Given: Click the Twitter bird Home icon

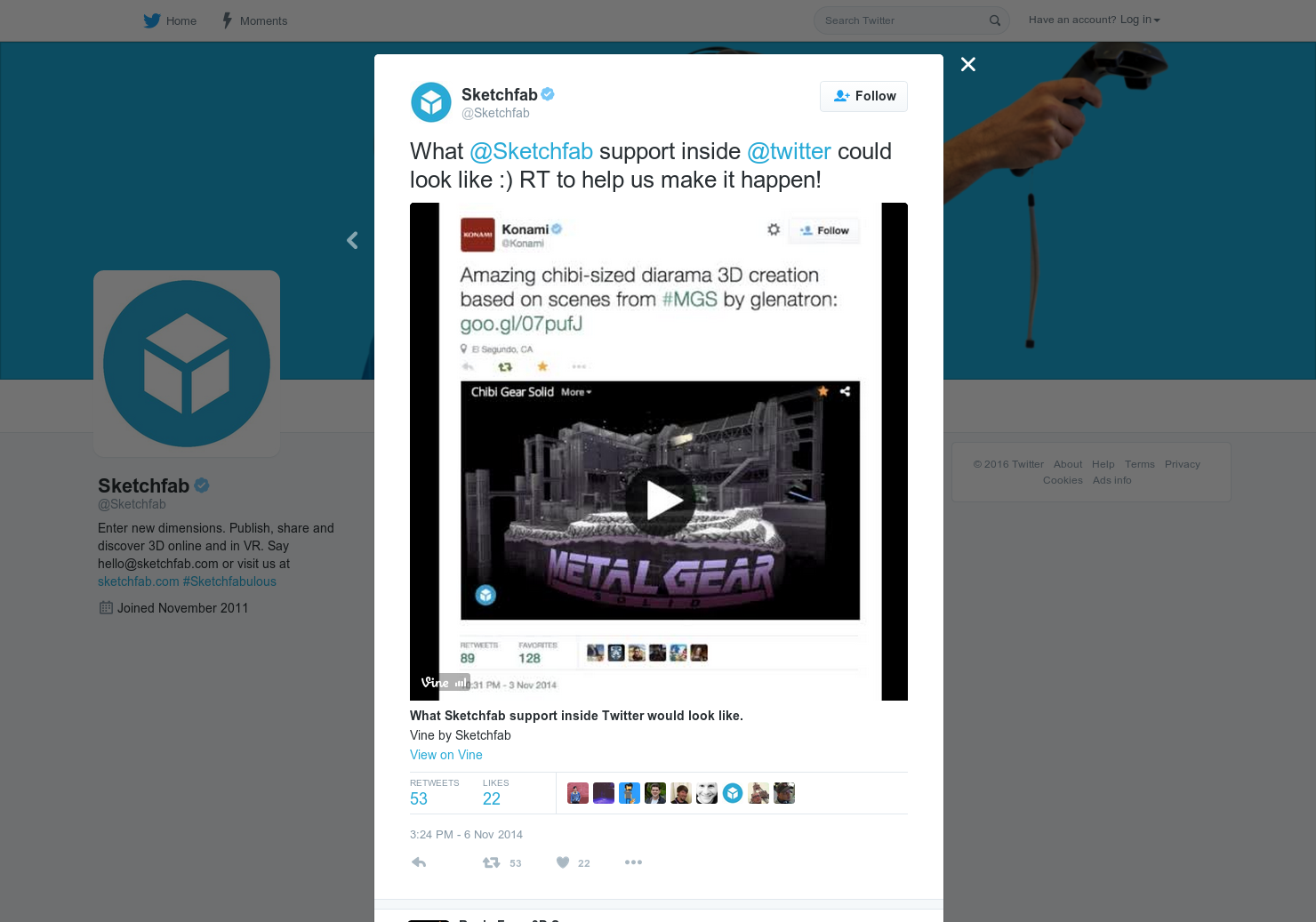Looking at the screenshot, I should coord(151,20).
